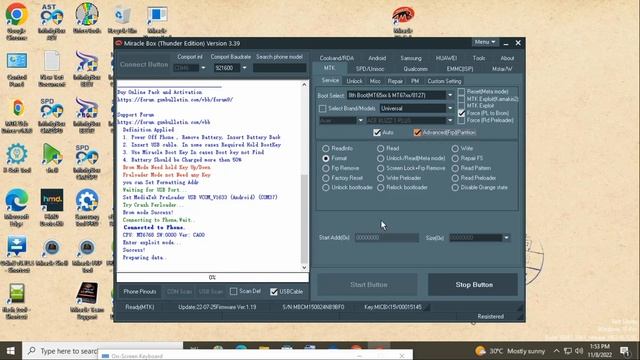Open the Recycle Bin desktop icon
The image size is (640, 360).
click(x=122, y=20)
